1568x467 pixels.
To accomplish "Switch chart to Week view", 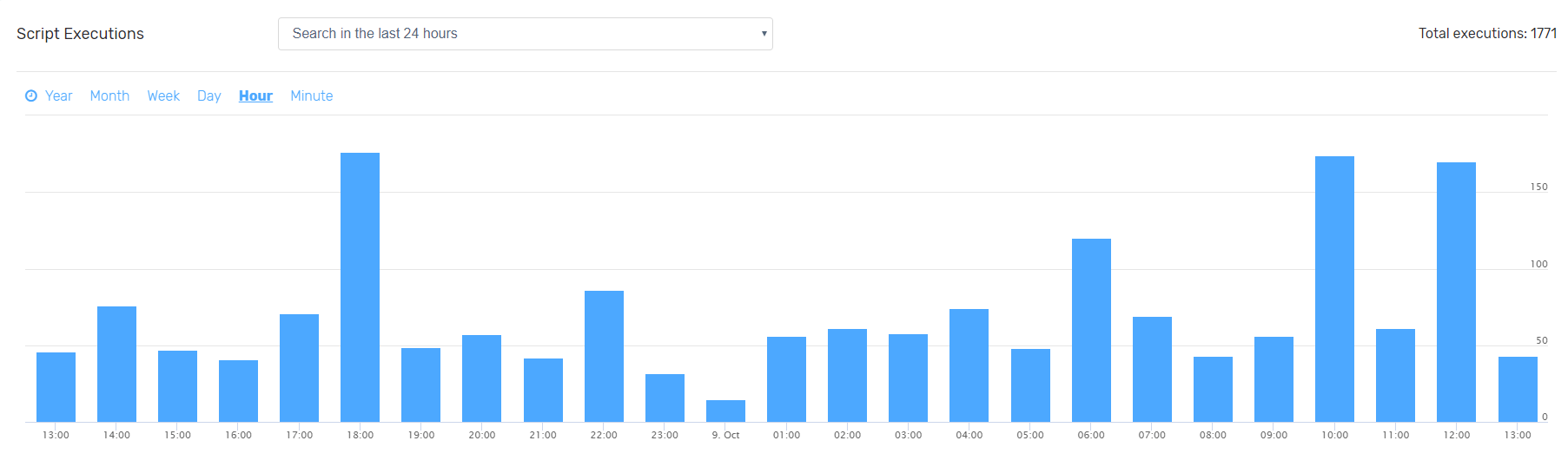I will click(x=163, y=96).
